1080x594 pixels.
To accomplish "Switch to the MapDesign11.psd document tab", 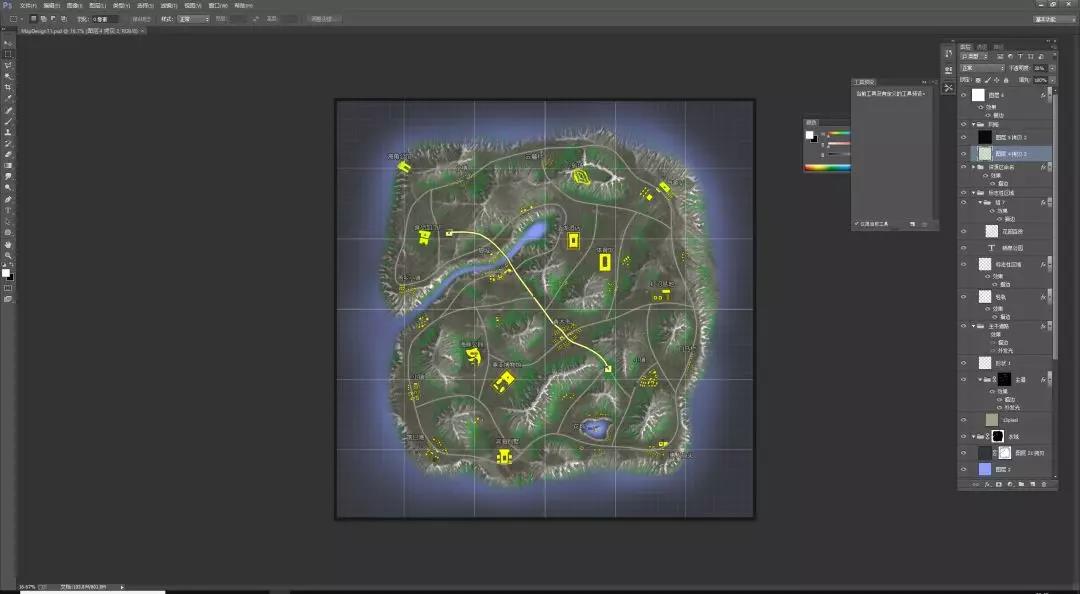I will point(80,31).
